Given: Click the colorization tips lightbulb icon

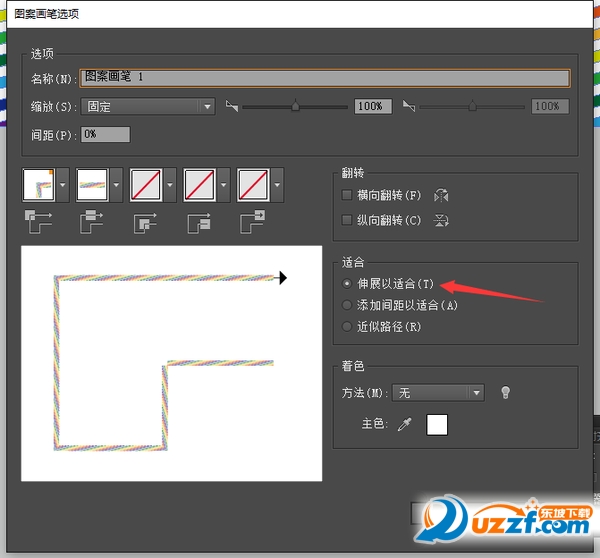Looking at the screenshot, I should point(505,392).
